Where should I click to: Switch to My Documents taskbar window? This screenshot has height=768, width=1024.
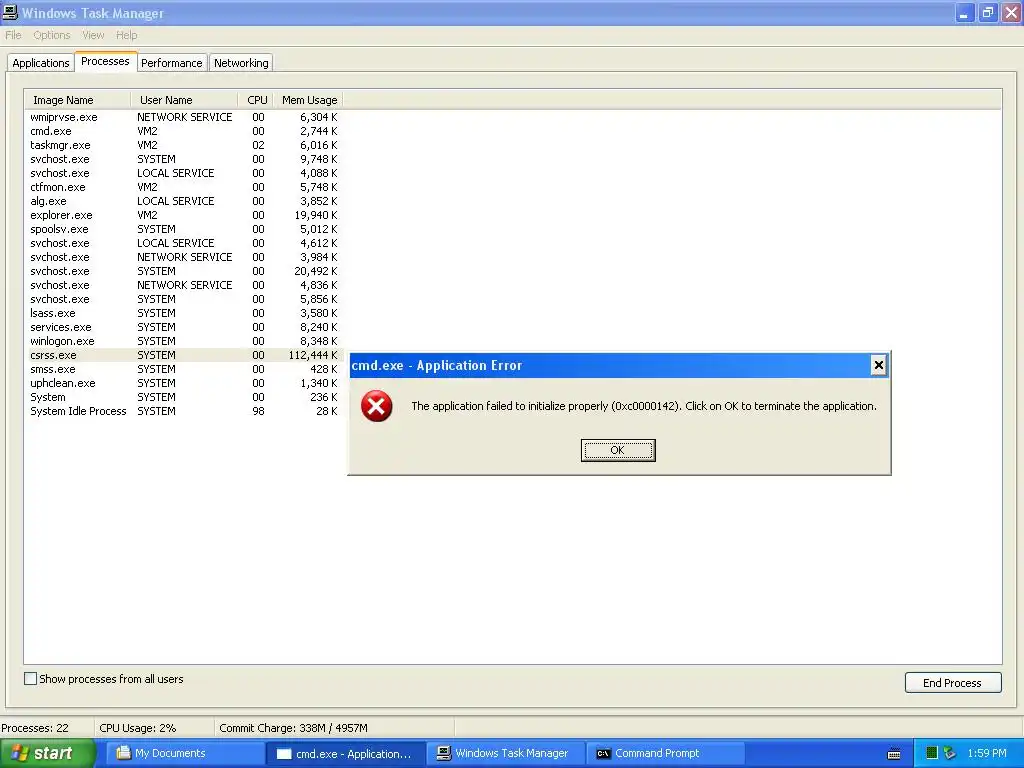(185, 753)
